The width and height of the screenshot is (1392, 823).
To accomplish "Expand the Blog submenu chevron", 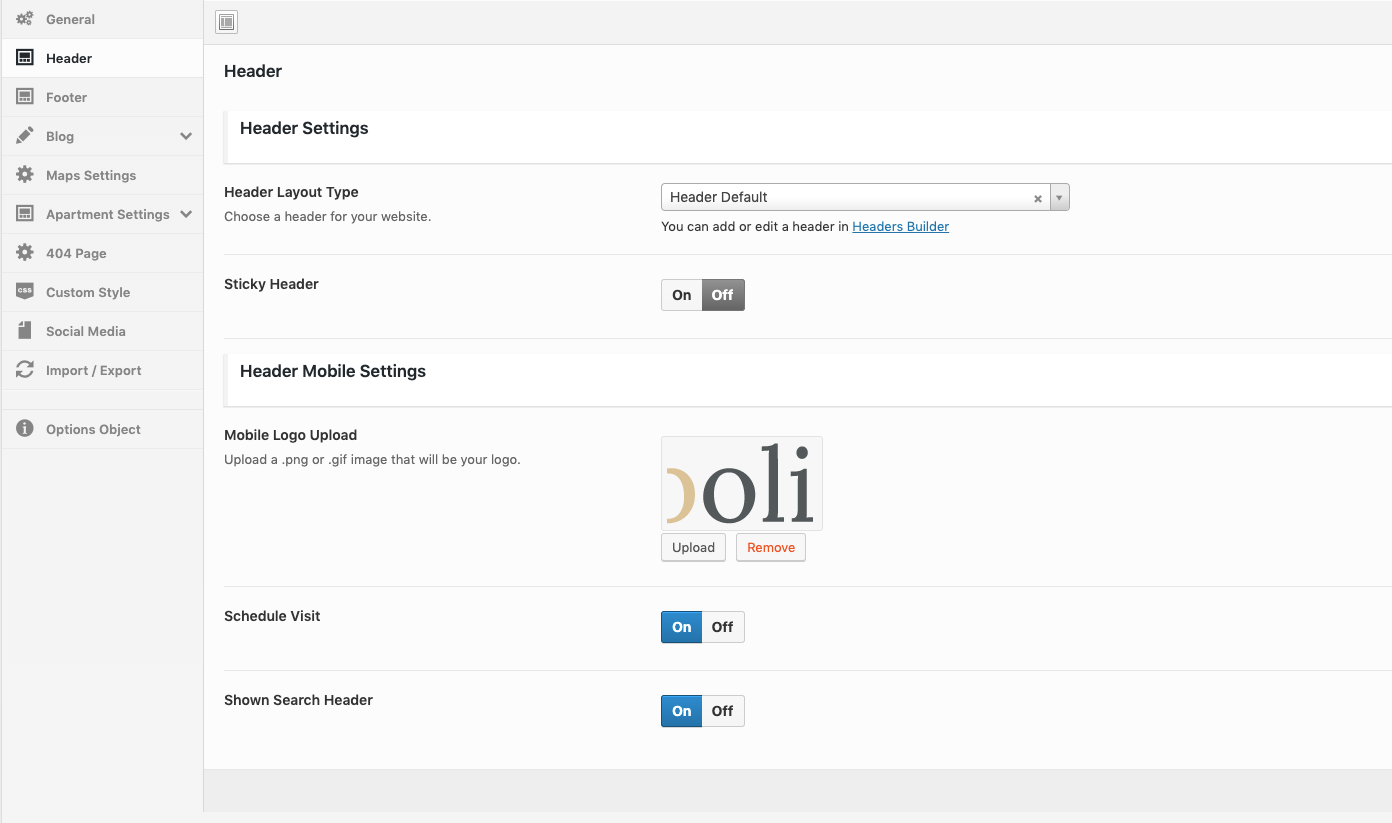I will pos(186,136).
